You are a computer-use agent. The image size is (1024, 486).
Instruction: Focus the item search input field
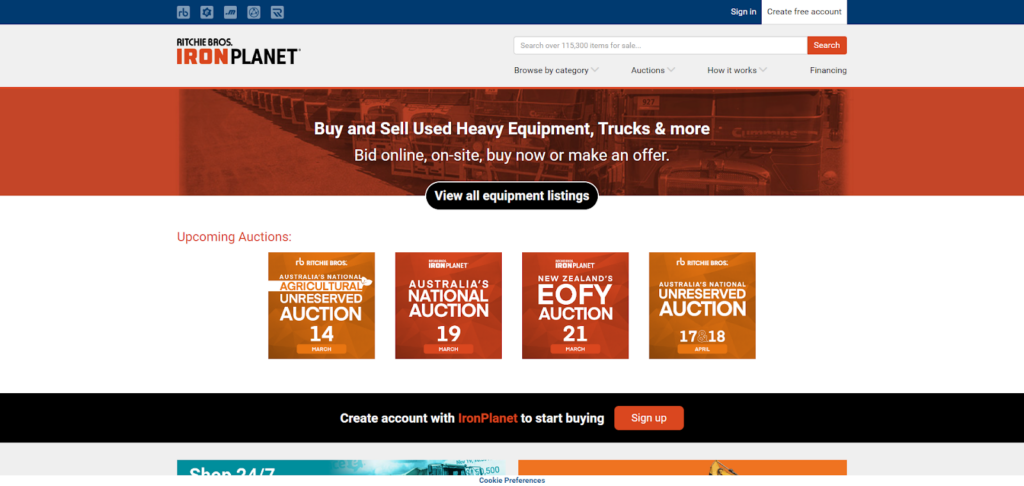(x=660, y=45)
